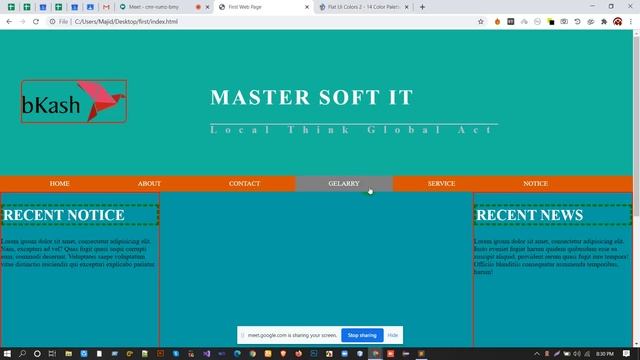The height and width of the screenshot is (360, 640).
Task: Click the profile avatar in Chrome toolbar
Action: pos(618,22)
